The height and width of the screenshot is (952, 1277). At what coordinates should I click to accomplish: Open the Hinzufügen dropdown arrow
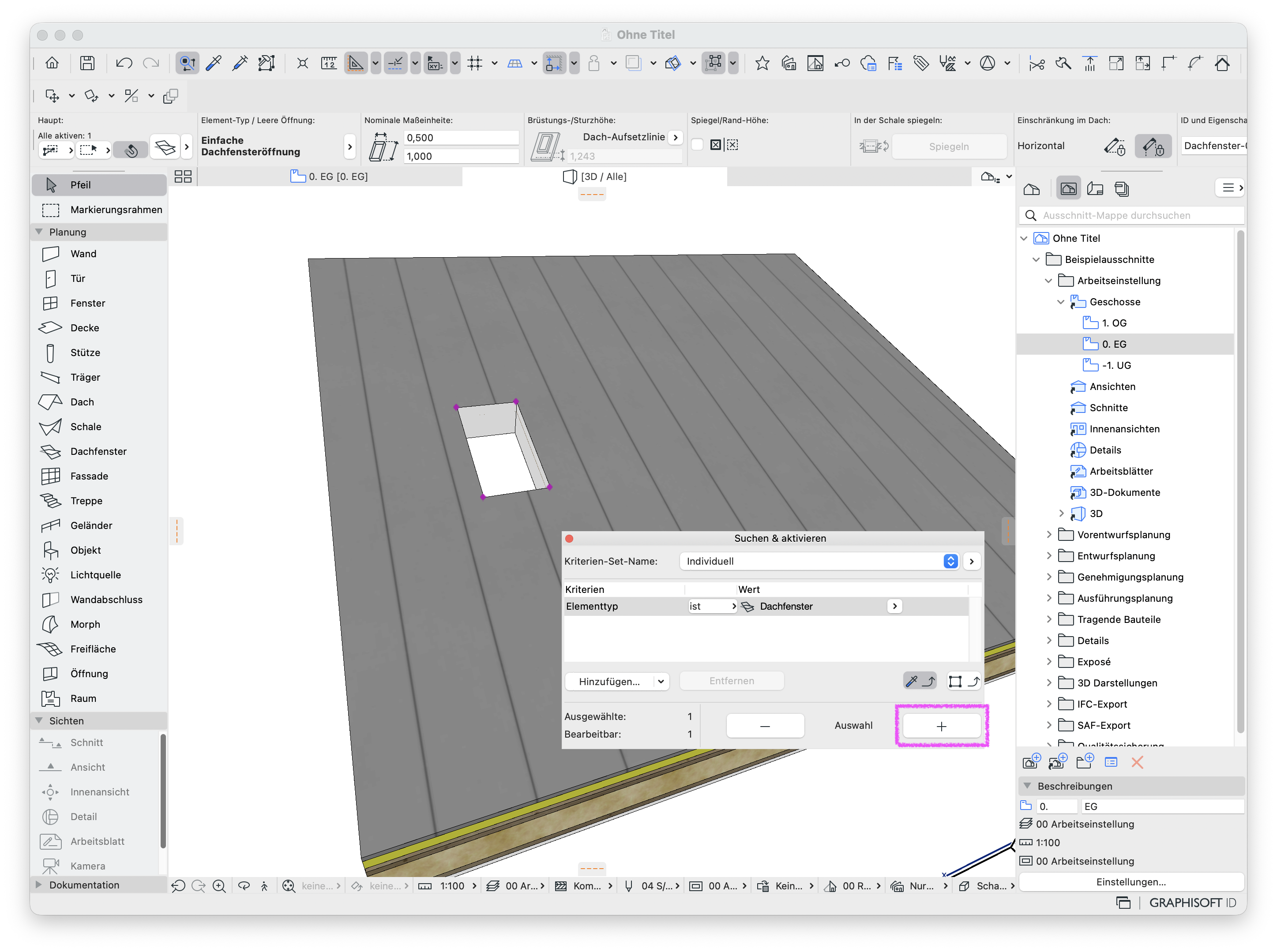click(661, 682)
